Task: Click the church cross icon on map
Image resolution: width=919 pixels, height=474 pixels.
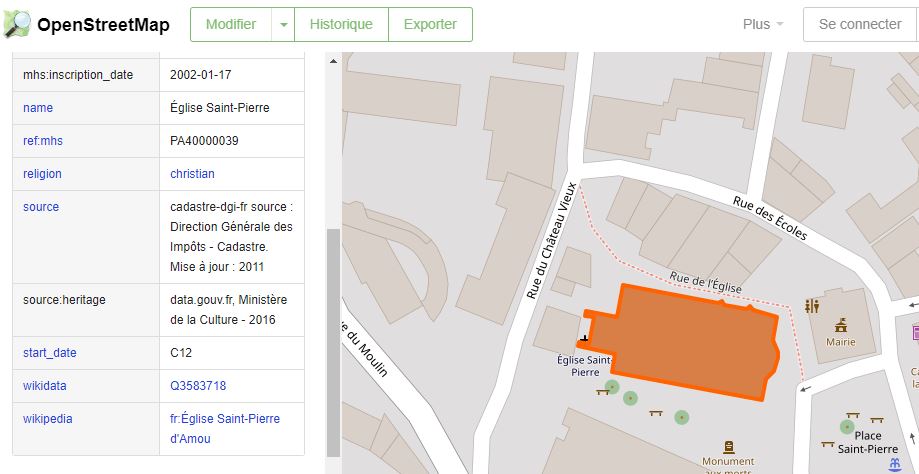Action: click(584, 338)
